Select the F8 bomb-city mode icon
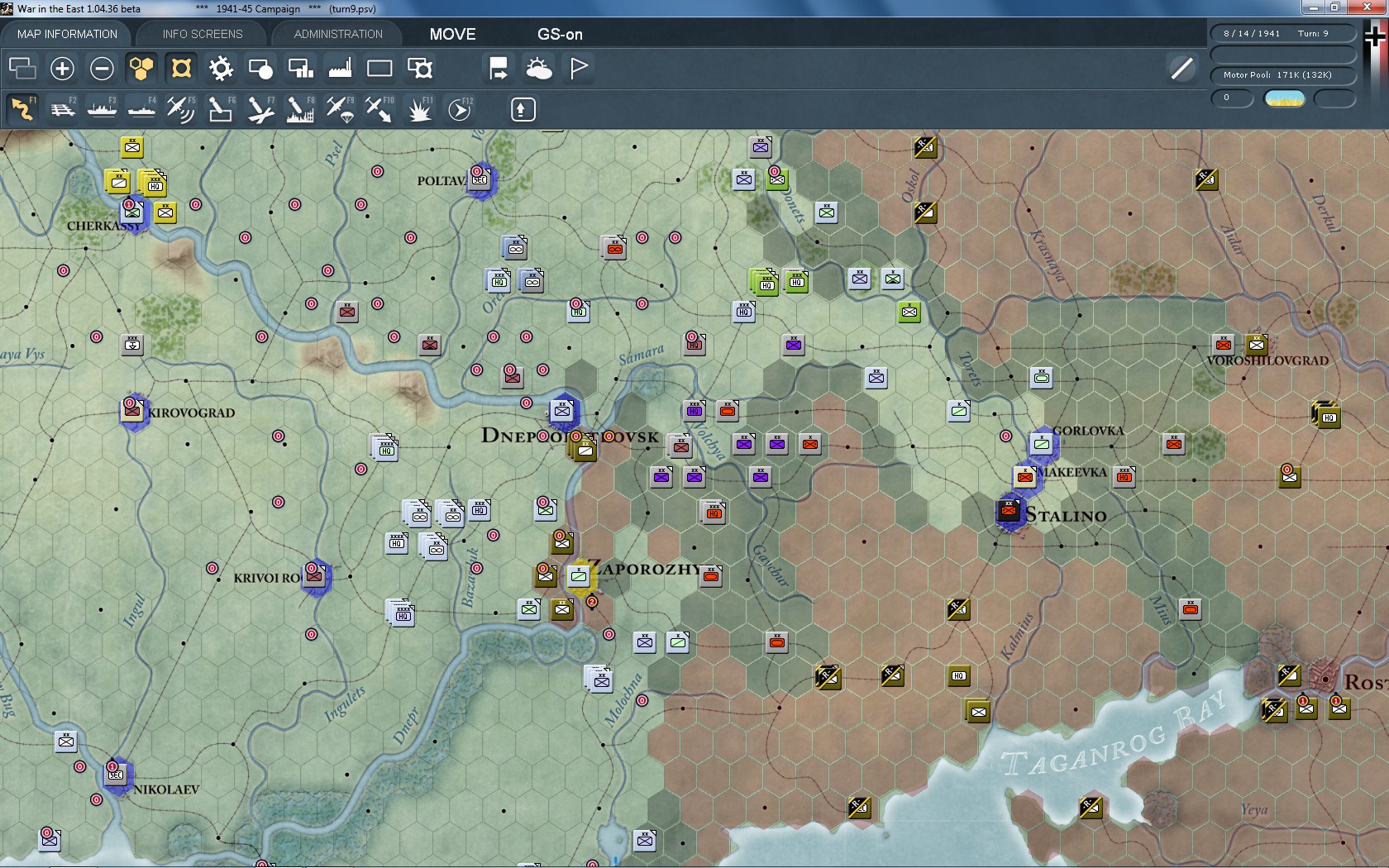The width and height of the screenshot is (1389, 868). [300, 108]
